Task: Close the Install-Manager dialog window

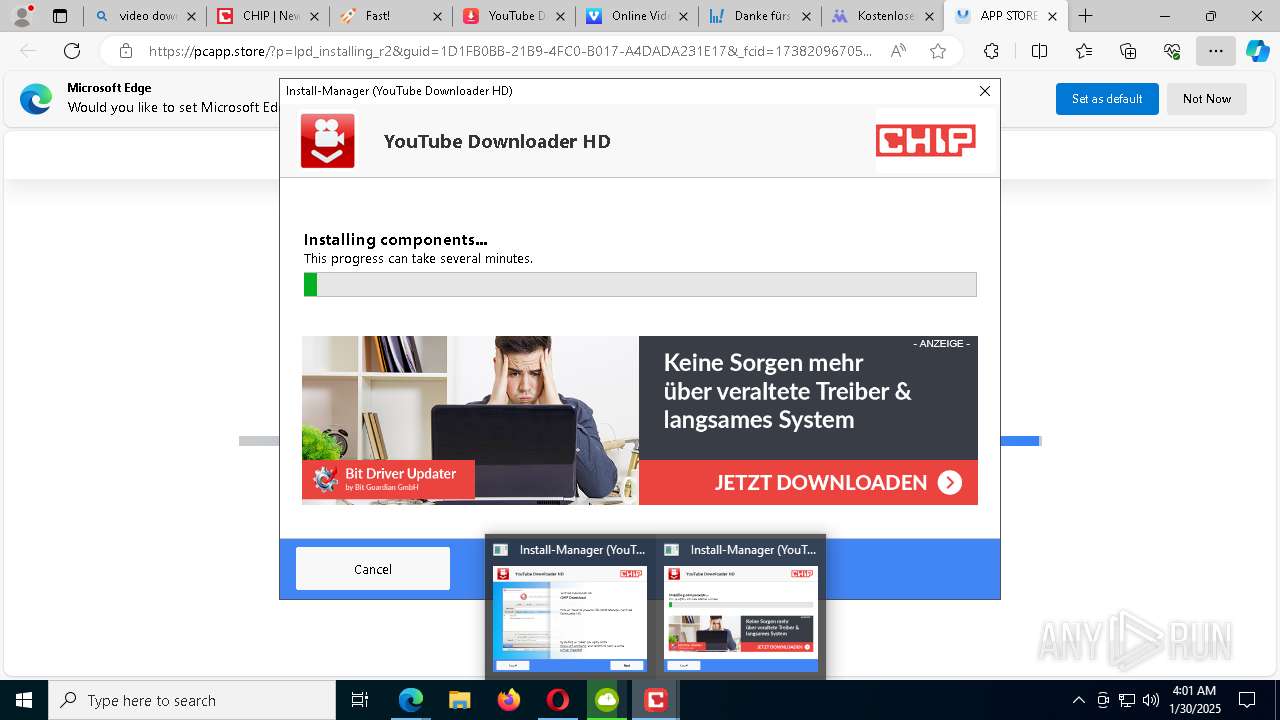Action: [985, 91]
